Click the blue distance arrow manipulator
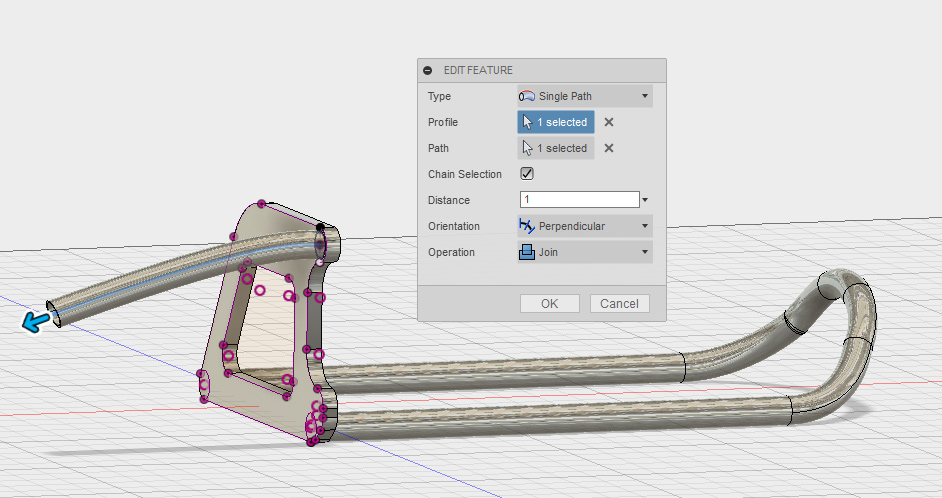 click(x=37, y=321)
